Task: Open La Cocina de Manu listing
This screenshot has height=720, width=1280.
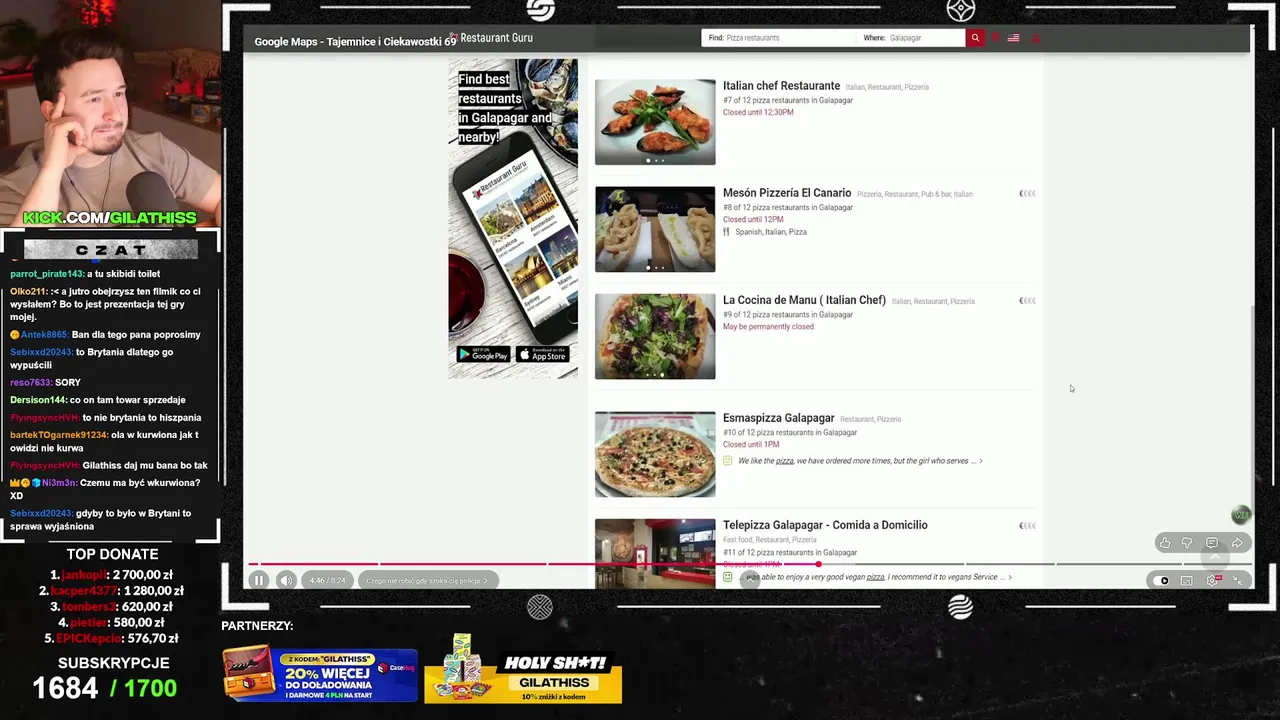Action: 804,300
